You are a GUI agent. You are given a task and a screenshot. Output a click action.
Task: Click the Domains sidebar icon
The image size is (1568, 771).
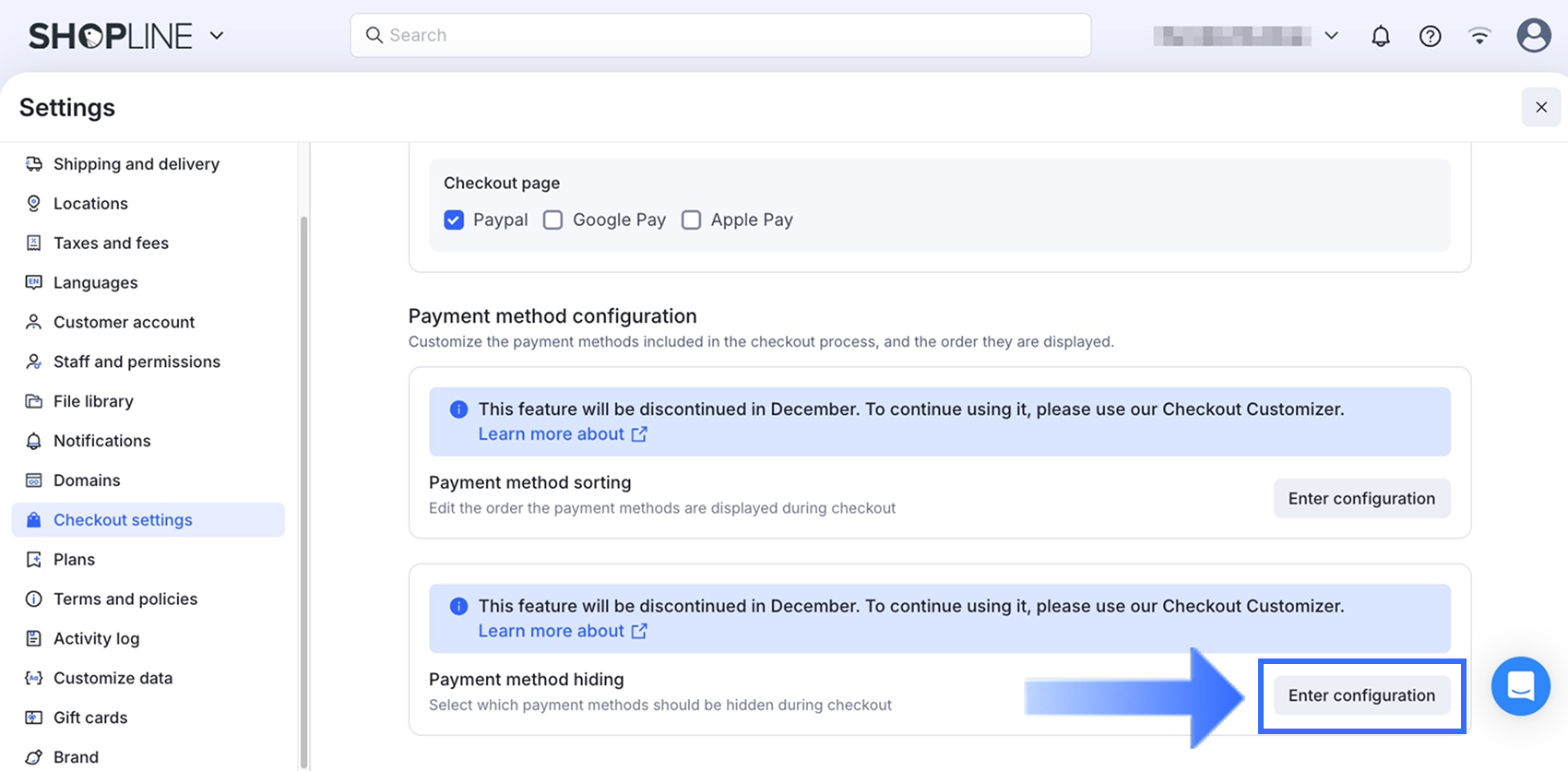(x=34, y=480)
